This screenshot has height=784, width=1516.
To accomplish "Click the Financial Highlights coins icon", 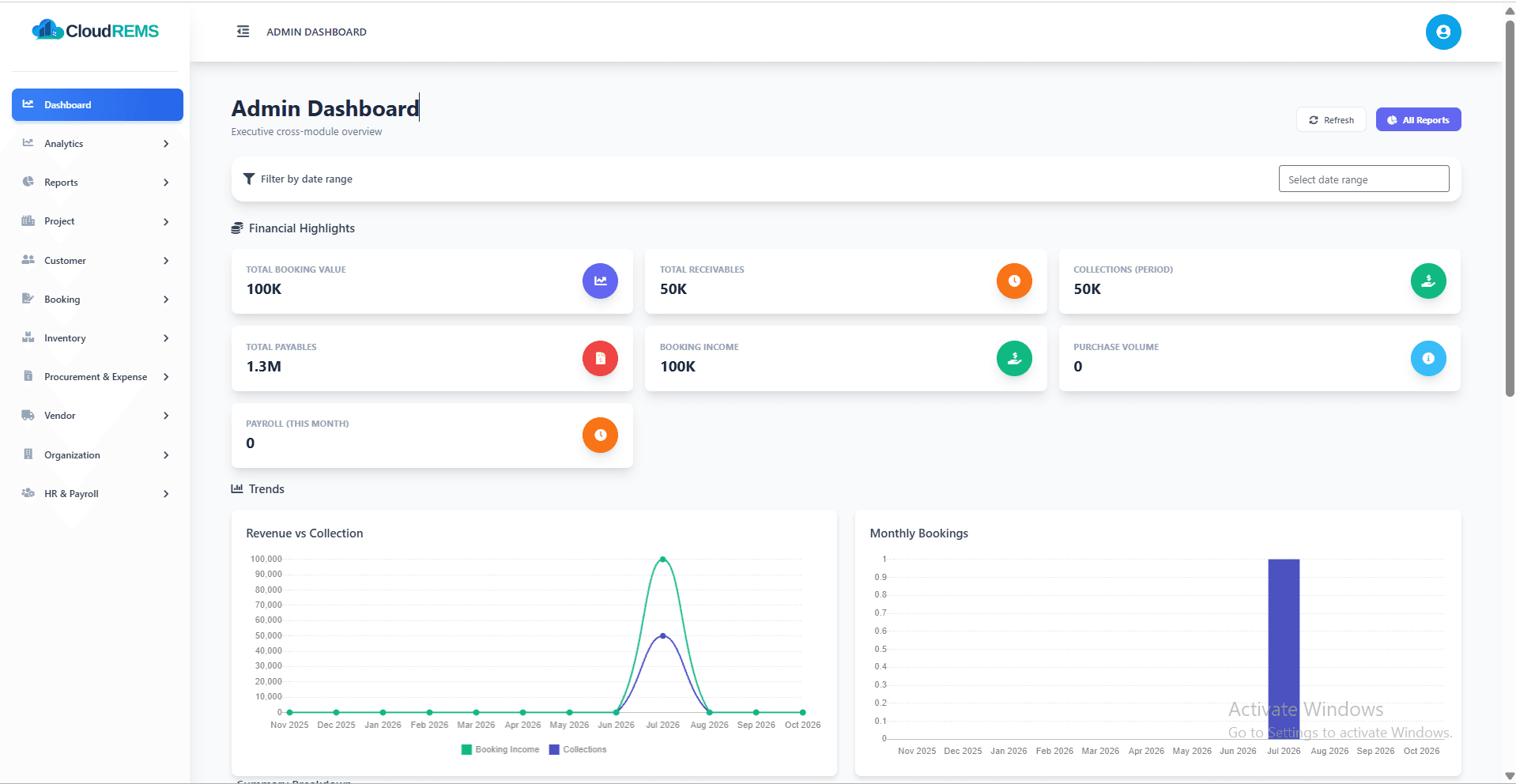I will point(236,228).
